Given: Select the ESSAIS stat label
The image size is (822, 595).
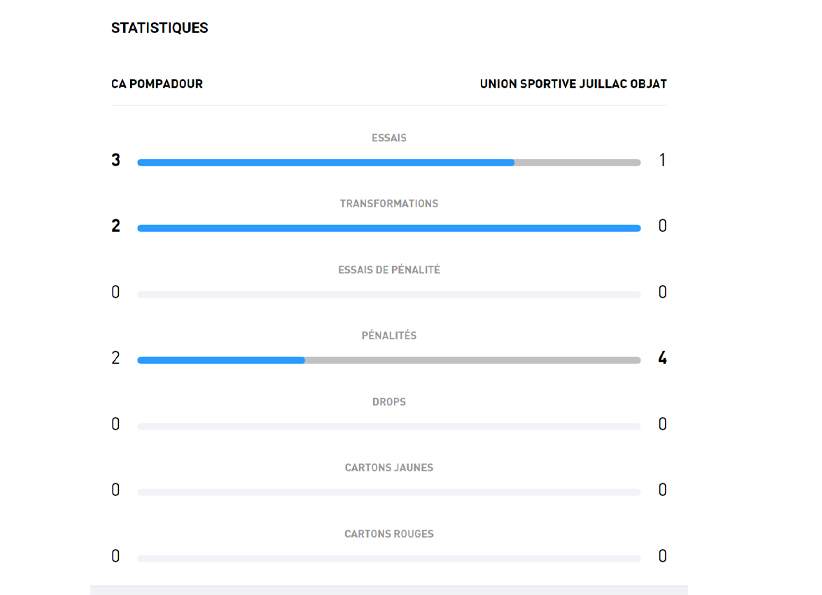Looking at the screenshot, I should [389, 138].
